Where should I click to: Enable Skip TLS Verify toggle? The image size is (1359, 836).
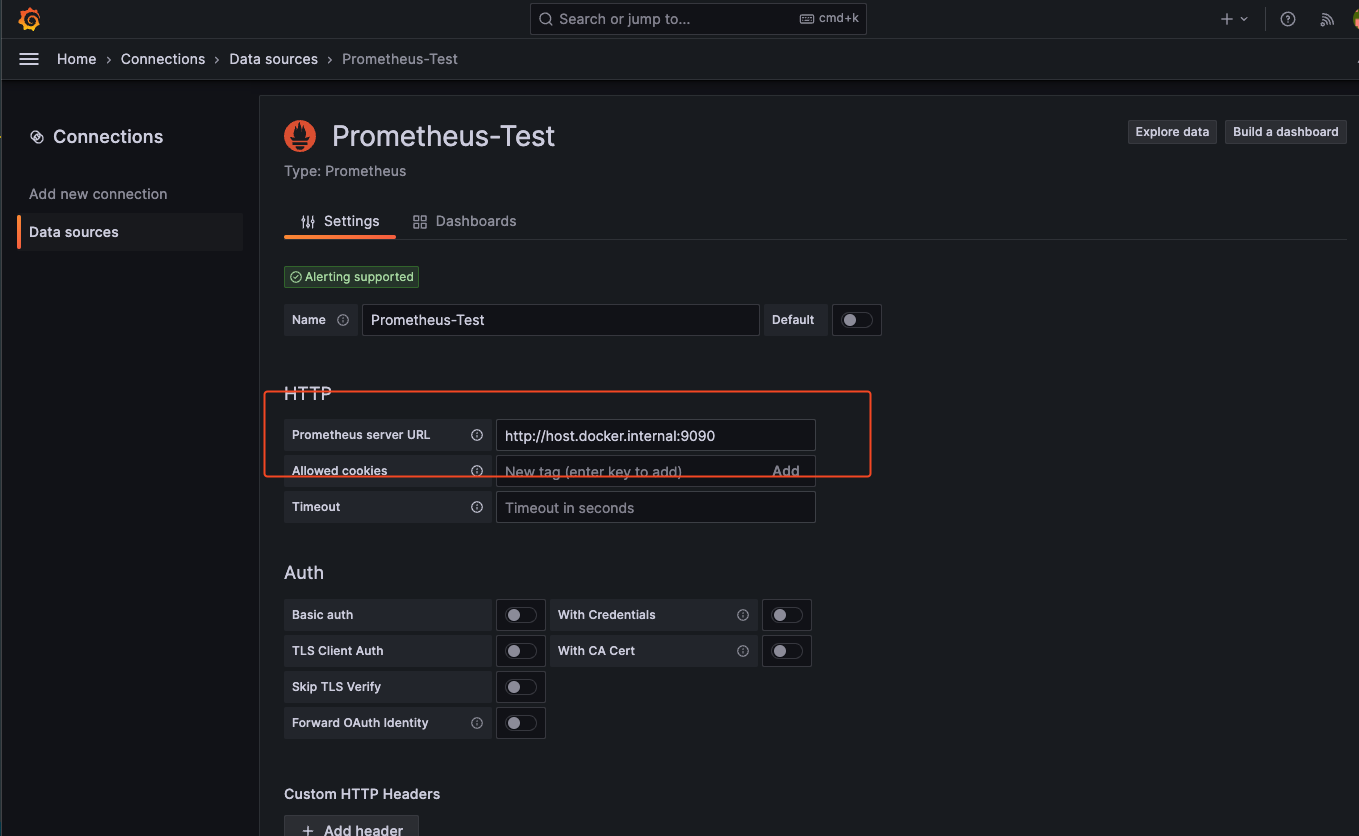click(x=521, y=687)
